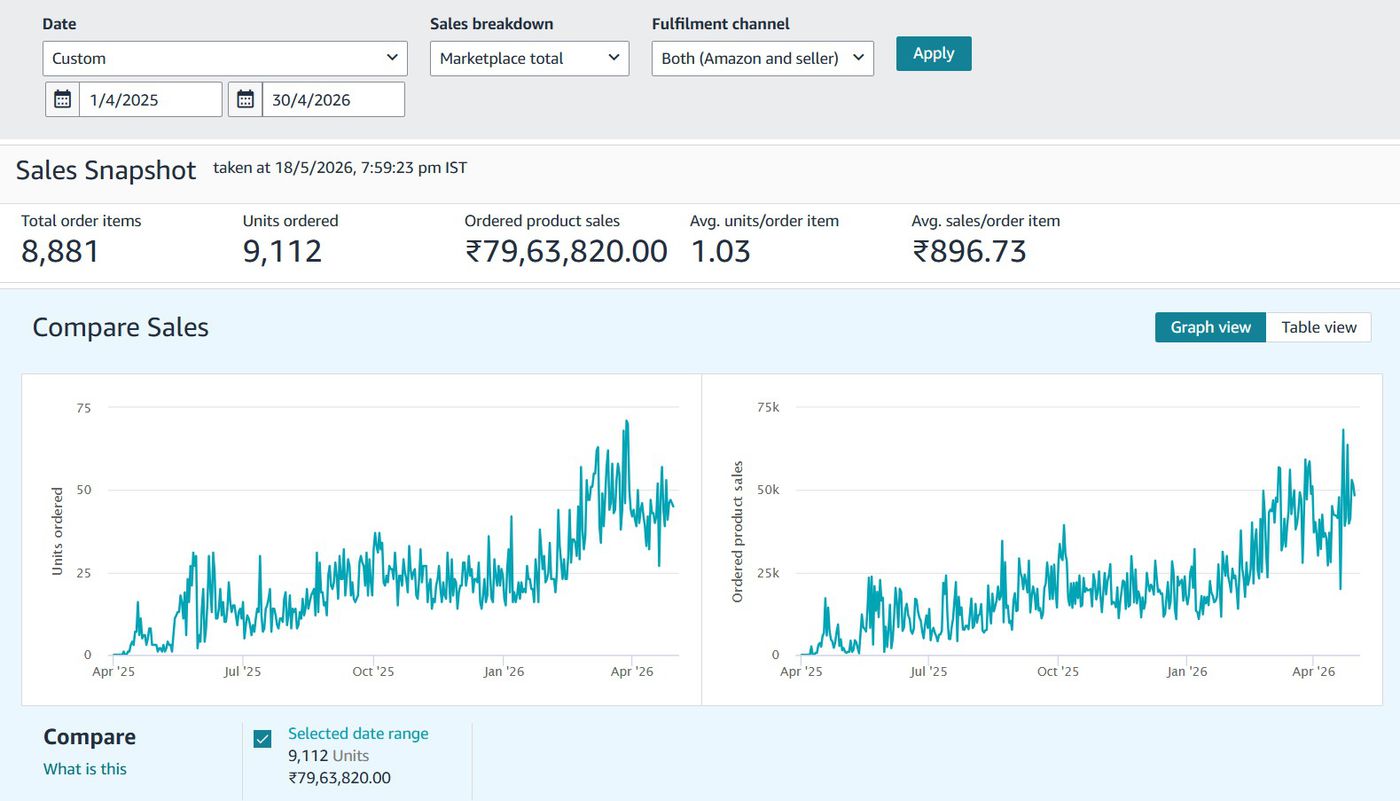Click the snapshot timestamp text

[340, 168]
